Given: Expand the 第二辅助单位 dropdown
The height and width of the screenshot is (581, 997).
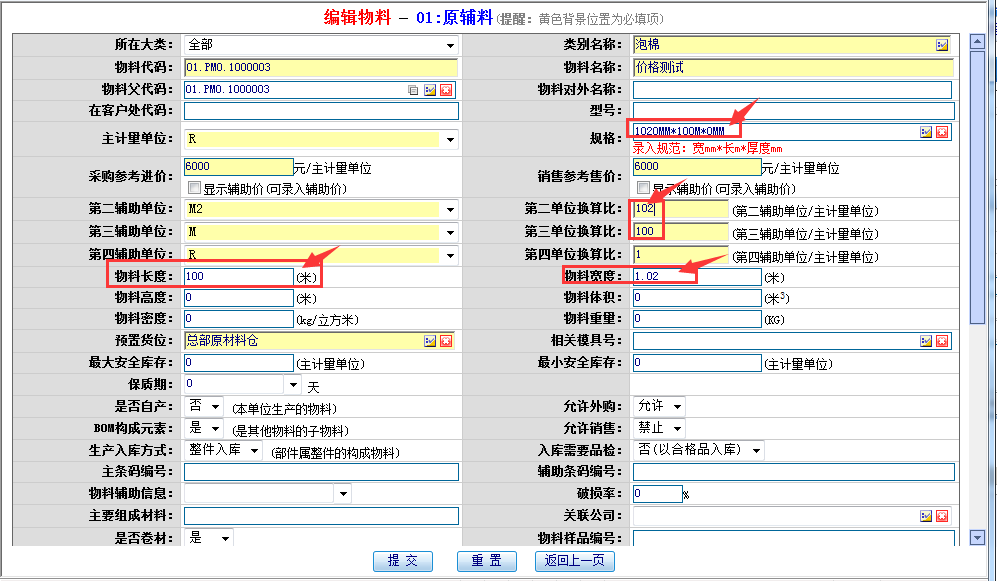Looking at the screenshot, I should coord(450,210).
